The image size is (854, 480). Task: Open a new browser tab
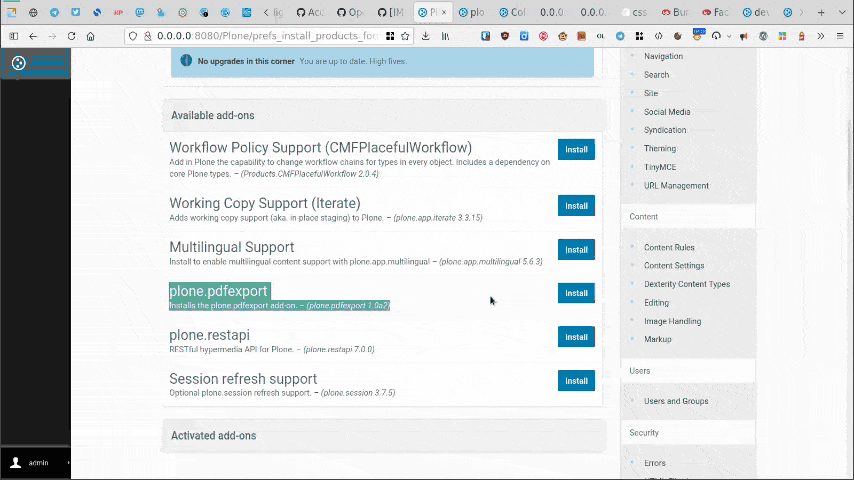(x=821, y=12)
